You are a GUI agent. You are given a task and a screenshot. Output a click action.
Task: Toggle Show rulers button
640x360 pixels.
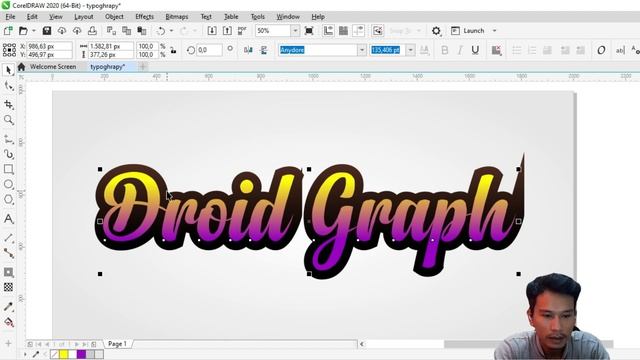click(328, 31)
